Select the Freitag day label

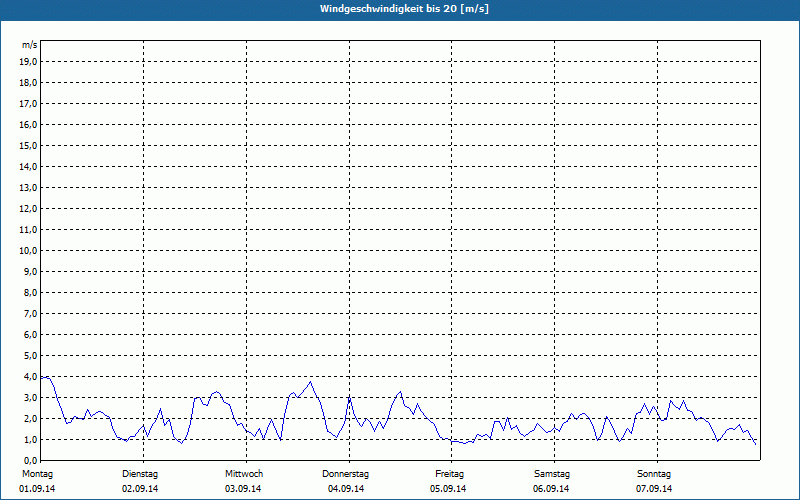(449, 474)
